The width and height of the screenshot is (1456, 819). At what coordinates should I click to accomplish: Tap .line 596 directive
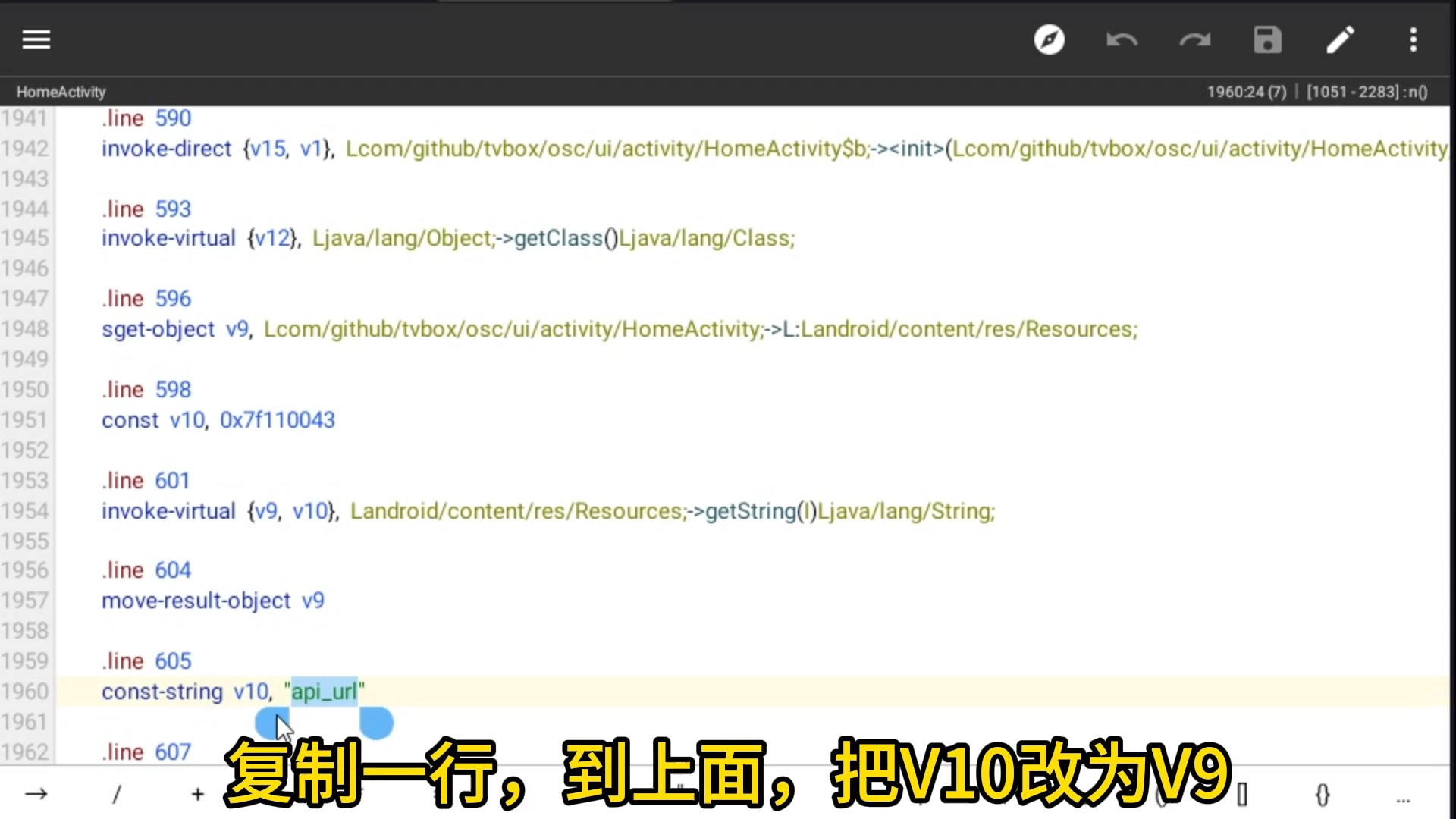click(146, 299)
